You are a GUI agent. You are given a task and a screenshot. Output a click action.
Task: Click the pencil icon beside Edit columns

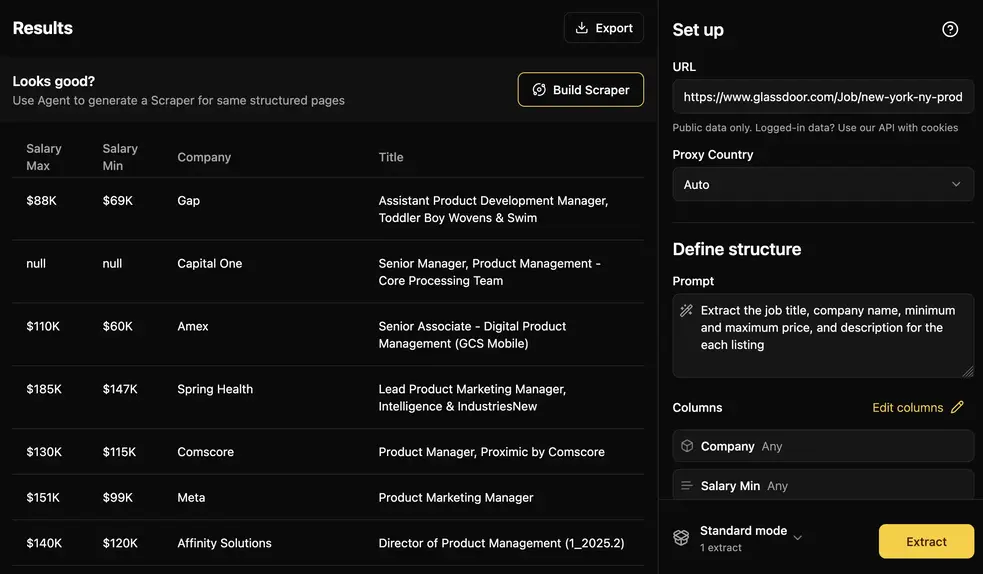coord(957,407)
